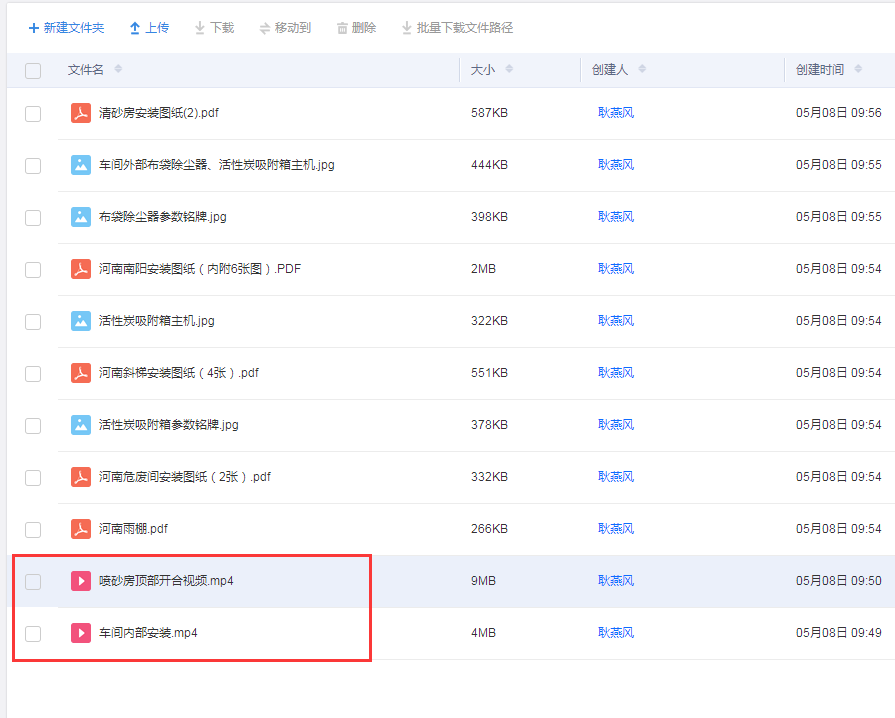Viewport: 895px width, 718px height.
Task: Sort by 大小 using the sort arrows
Action: pos(509,69)
